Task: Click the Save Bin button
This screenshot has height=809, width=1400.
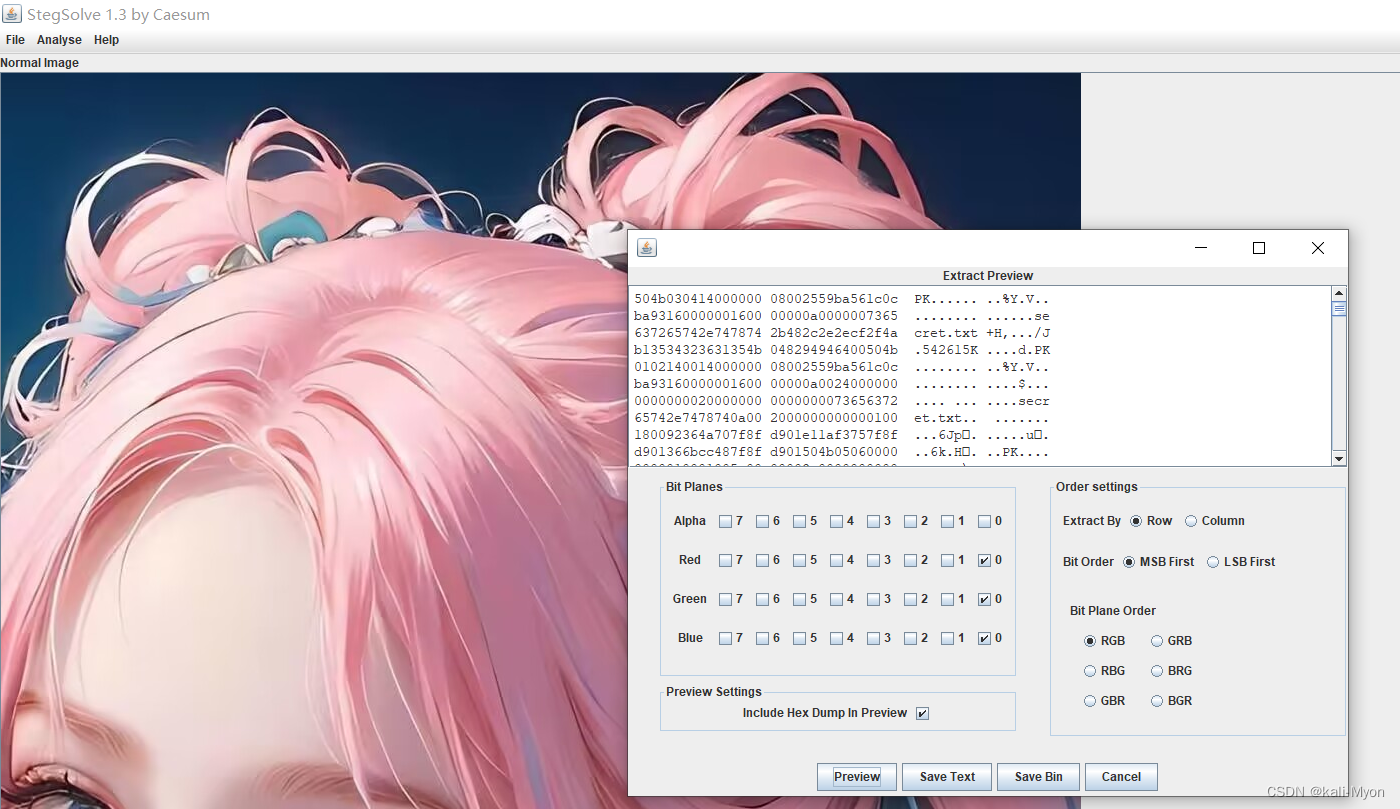Action: pos(1038,777)
